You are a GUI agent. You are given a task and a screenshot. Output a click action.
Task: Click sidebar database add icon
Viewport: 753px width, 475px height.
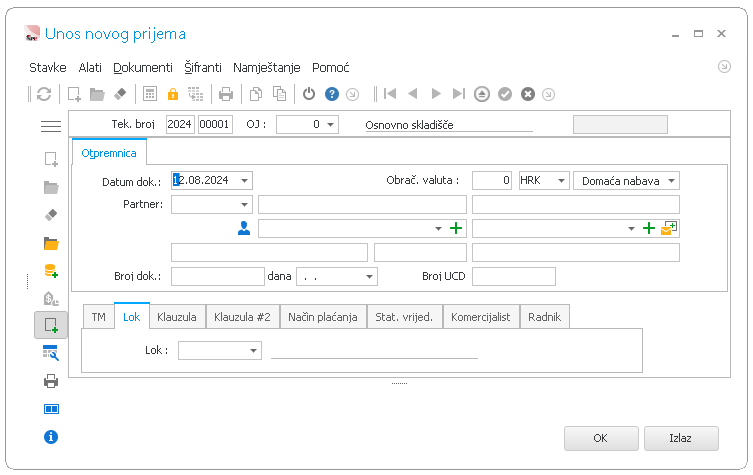(51, 271)
